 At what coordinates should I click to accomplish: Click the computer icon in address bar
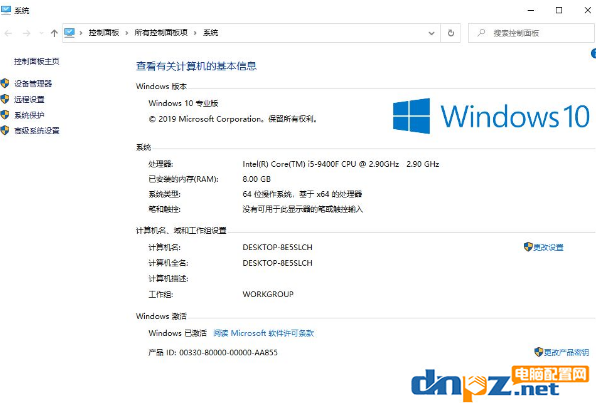[x=70, y=33]
